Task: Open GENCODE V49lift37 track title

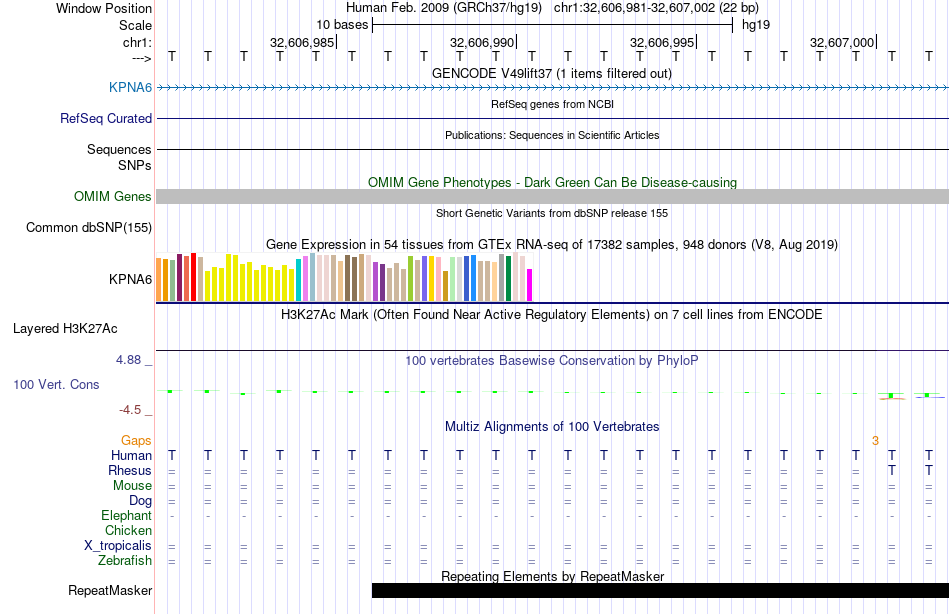Action: (552, 73)
